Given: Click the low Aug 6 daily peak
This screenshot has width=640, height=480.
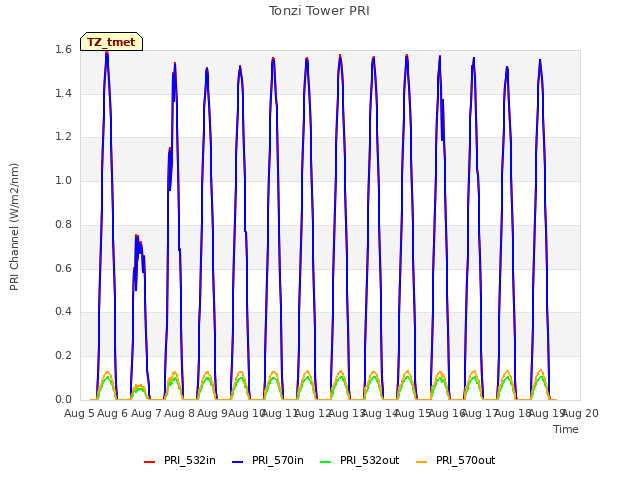Looking at the screenshot, I should [x=137, y=237].
